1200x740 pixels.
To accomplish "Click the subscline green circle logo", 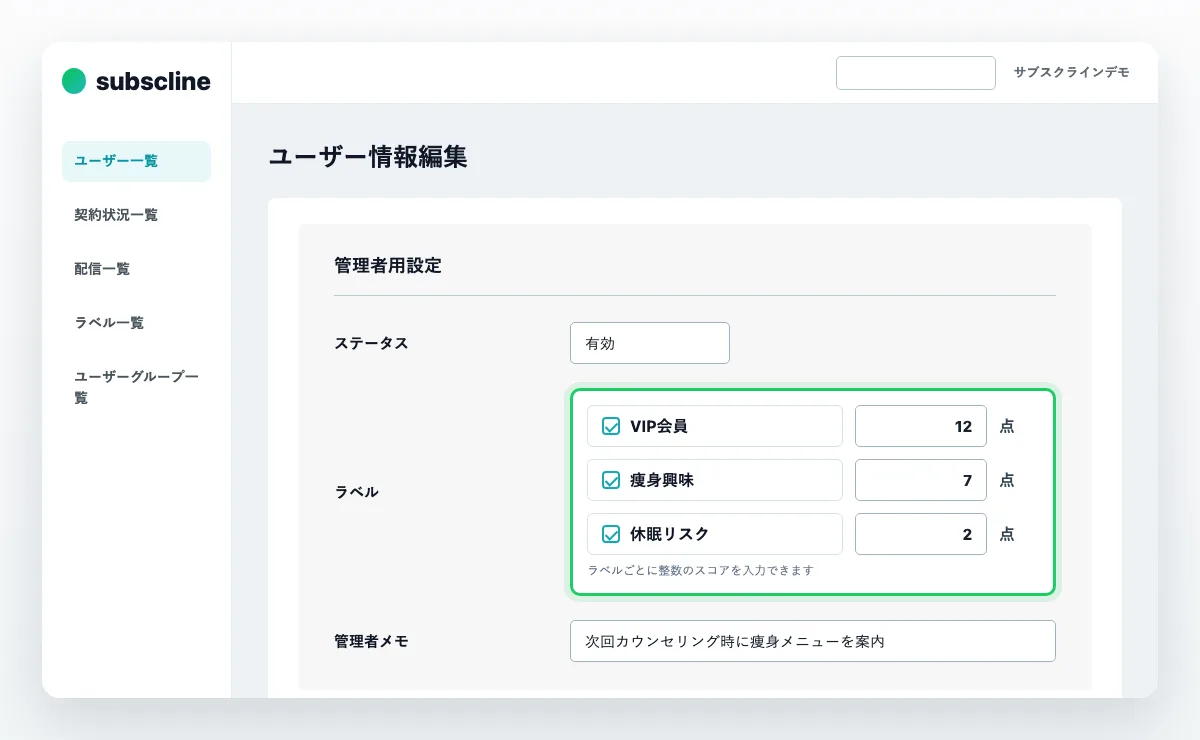I will click(x=74, y=81).
